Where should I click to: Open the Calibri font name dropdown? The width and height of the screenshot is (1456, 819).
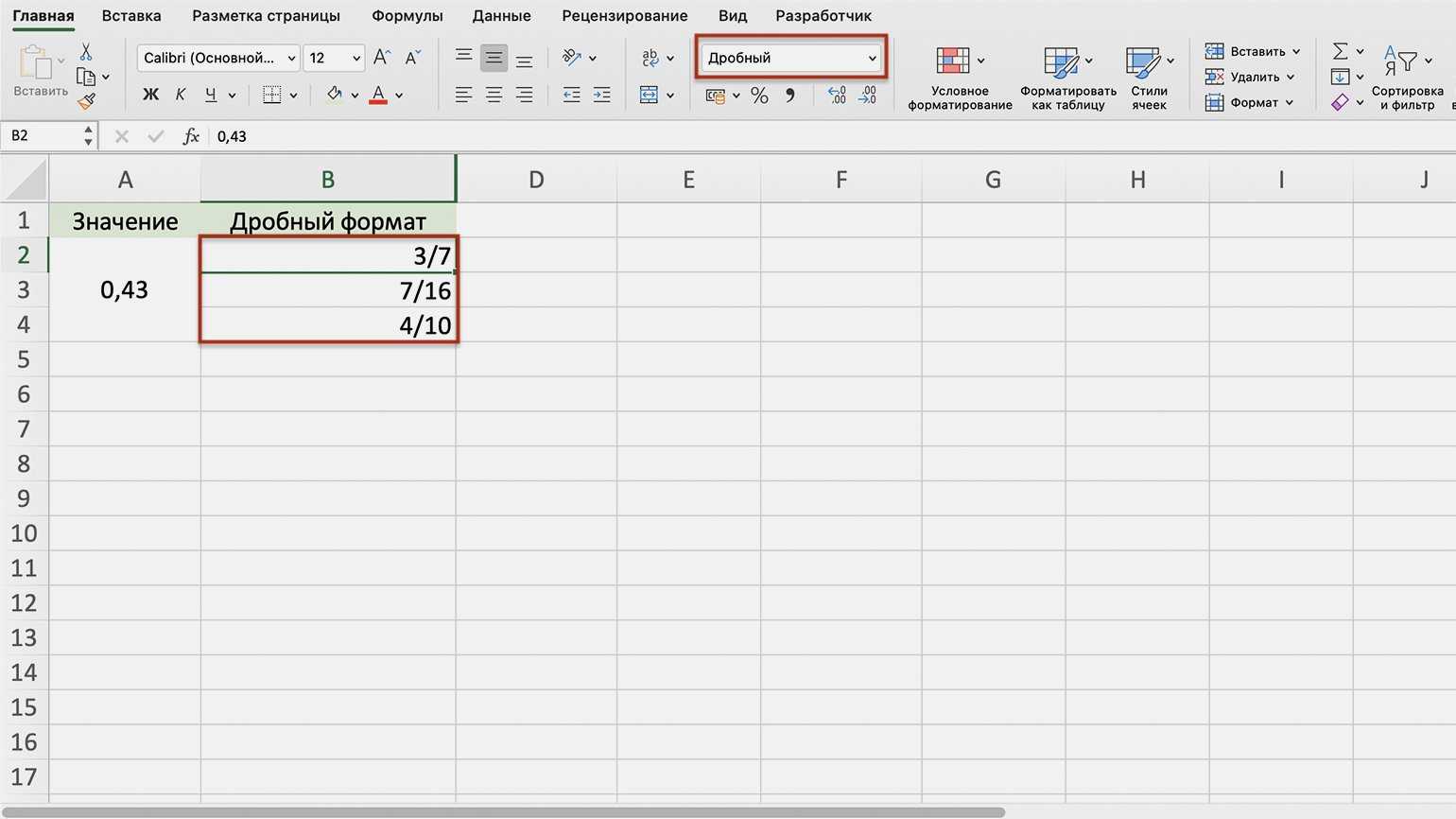click(291, 58)
